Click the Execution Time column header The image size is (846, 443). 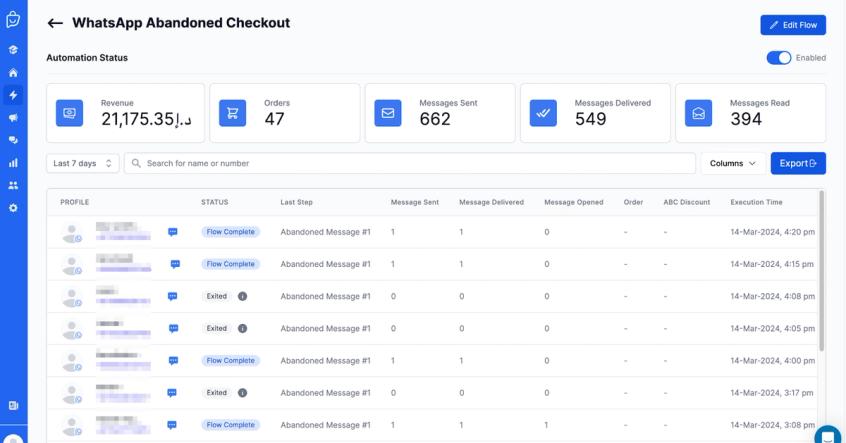(x=756, y=202)
